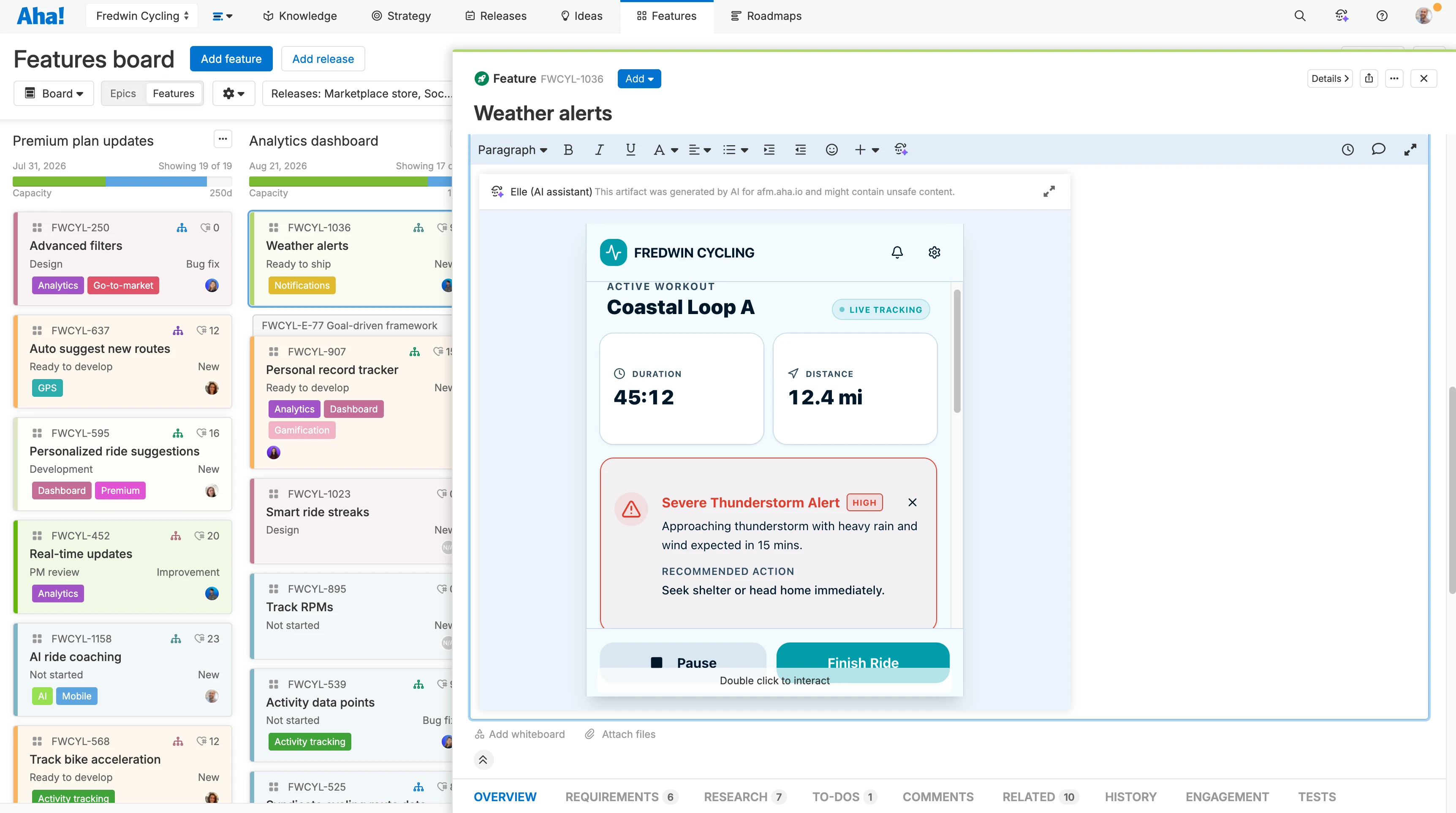Go to the Strategy menu
The width and height of the screenshot is (1456, 813).
click(401, 16)
